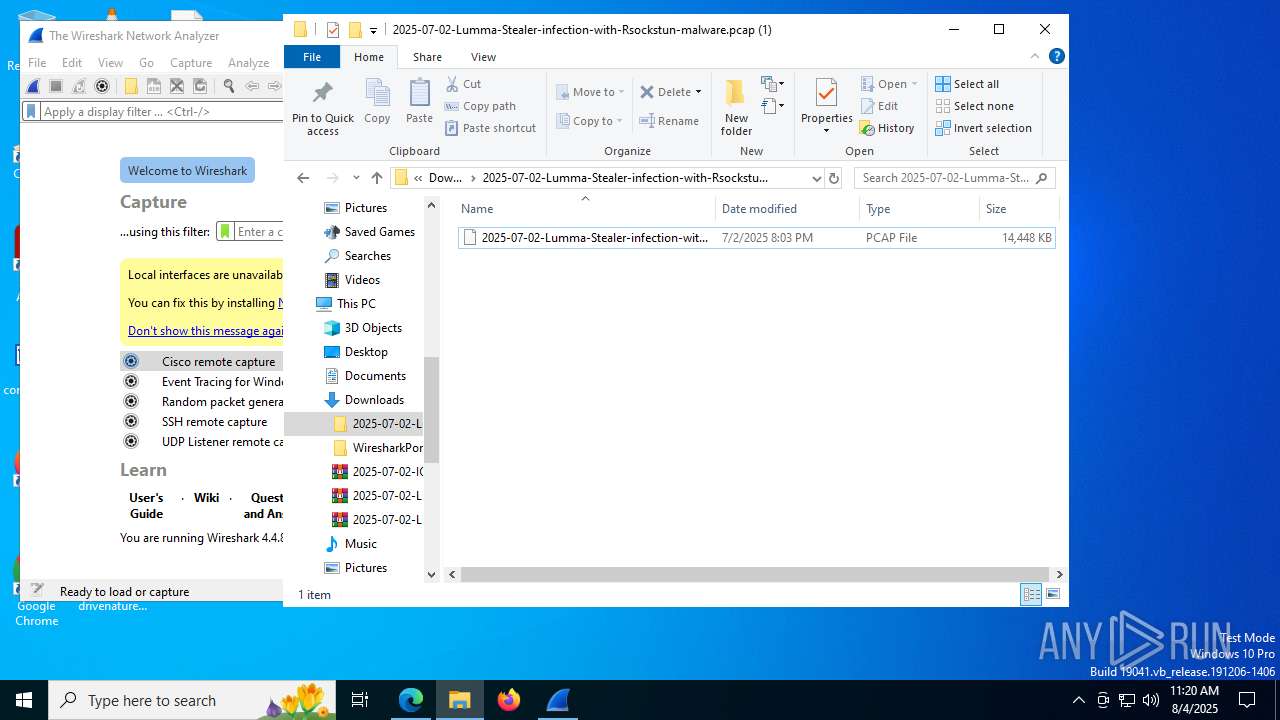Click the Wireshark restart capture icon
The height and width of the screenshot is (720, 1280).
point(79,86)
